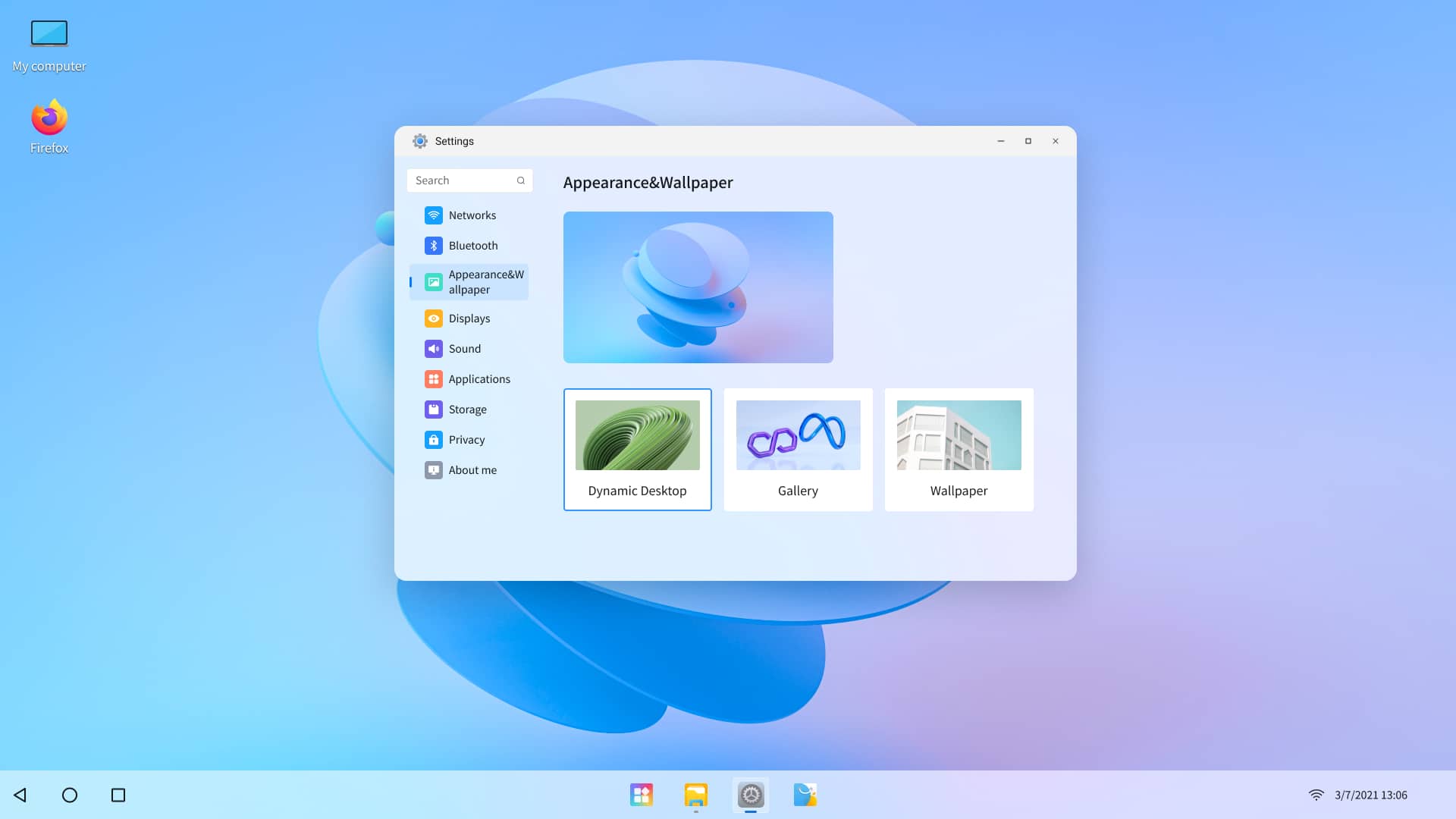The height and width of the screenshot is (819, 1456).
Task: Select the Wallpaper option card
Action: pos(959,450)
